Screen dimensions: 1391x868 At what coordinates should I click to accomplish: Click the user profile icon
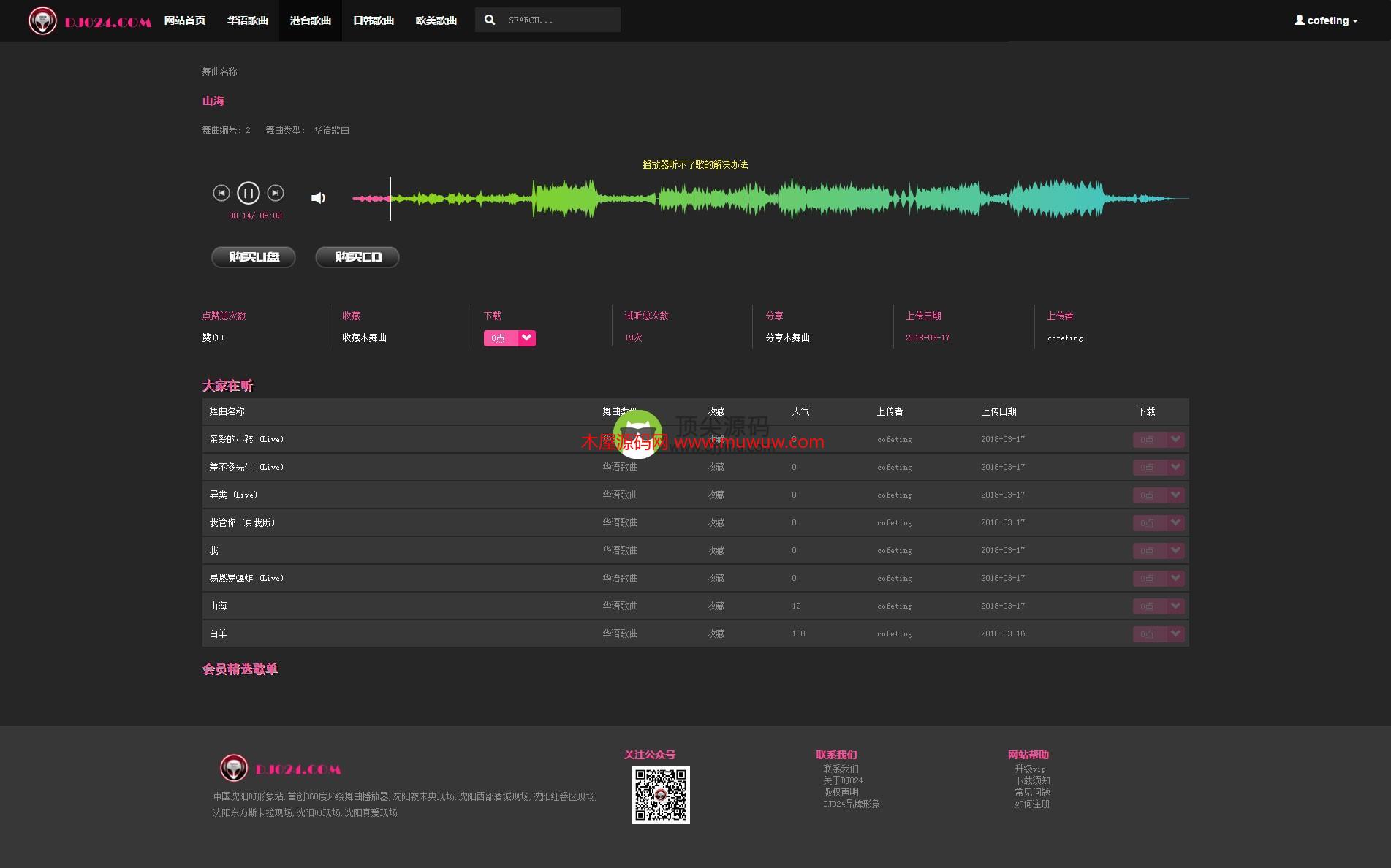[1299, 20]
